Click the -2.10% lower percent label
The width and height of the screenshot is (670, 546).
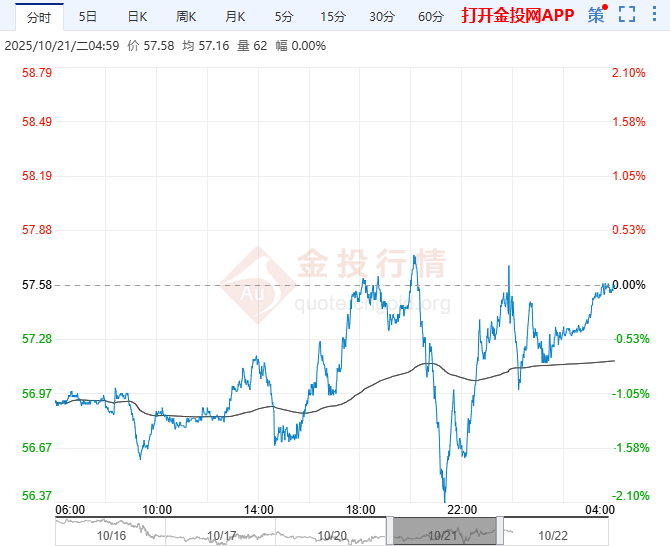point(631,496)
